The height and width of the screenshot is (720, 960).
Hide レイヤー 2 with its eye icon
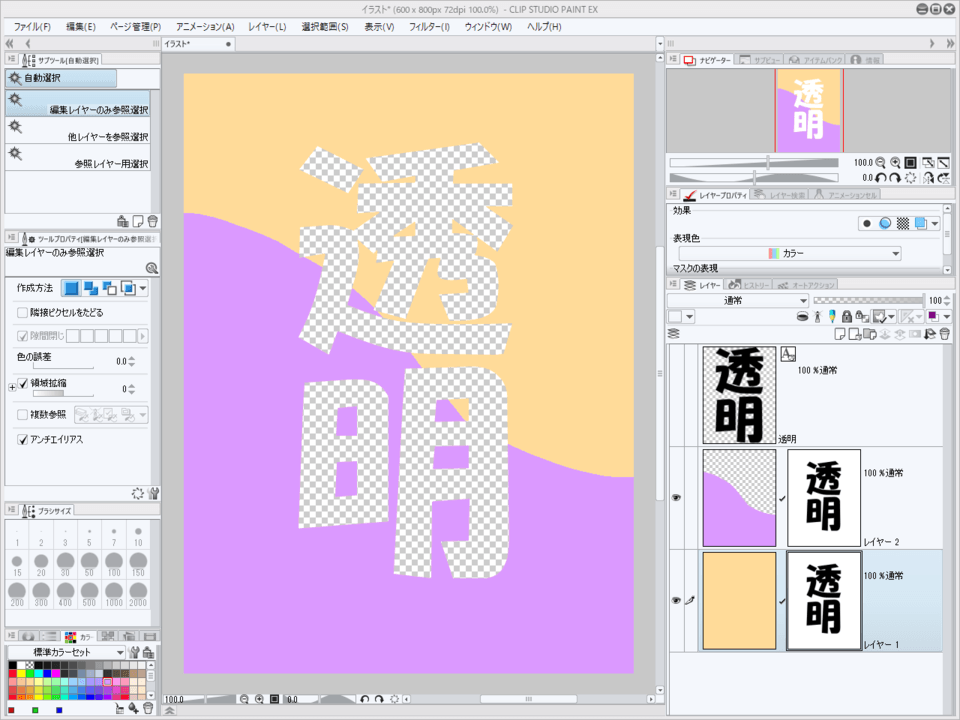[x=675, y=497]
